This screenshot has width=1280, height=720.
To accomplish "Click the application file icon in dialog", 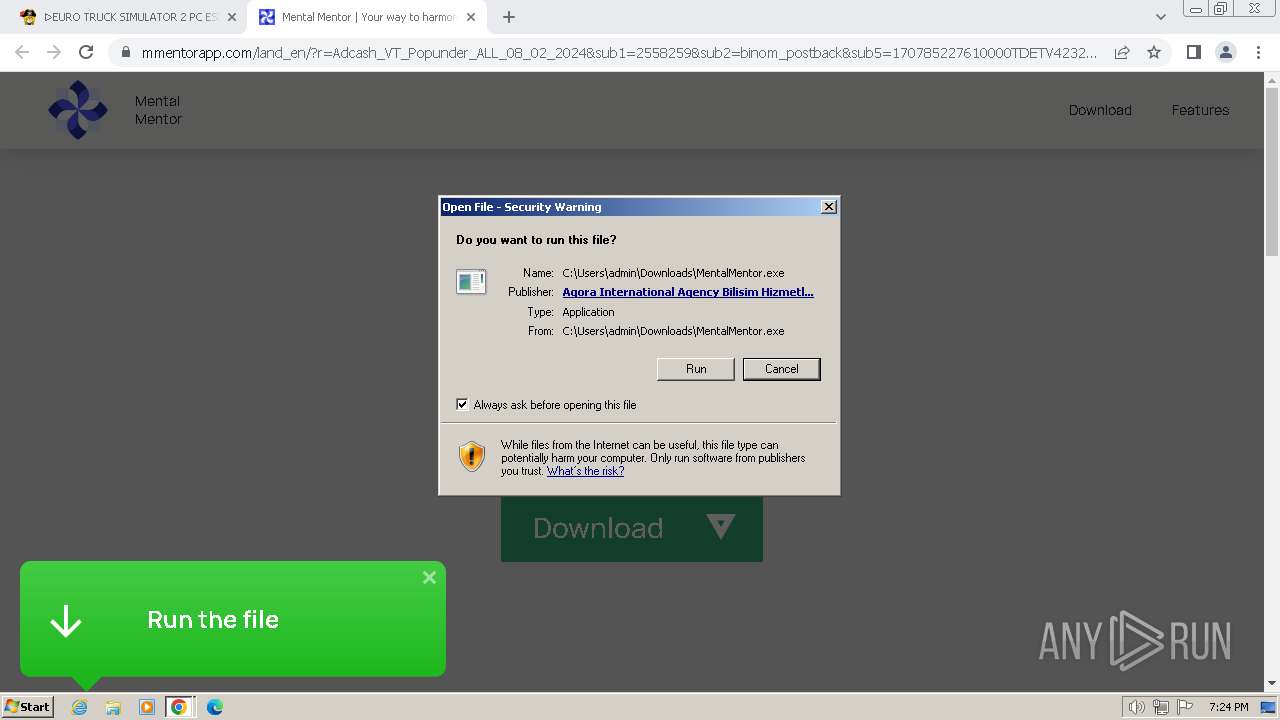I will 471,282.
